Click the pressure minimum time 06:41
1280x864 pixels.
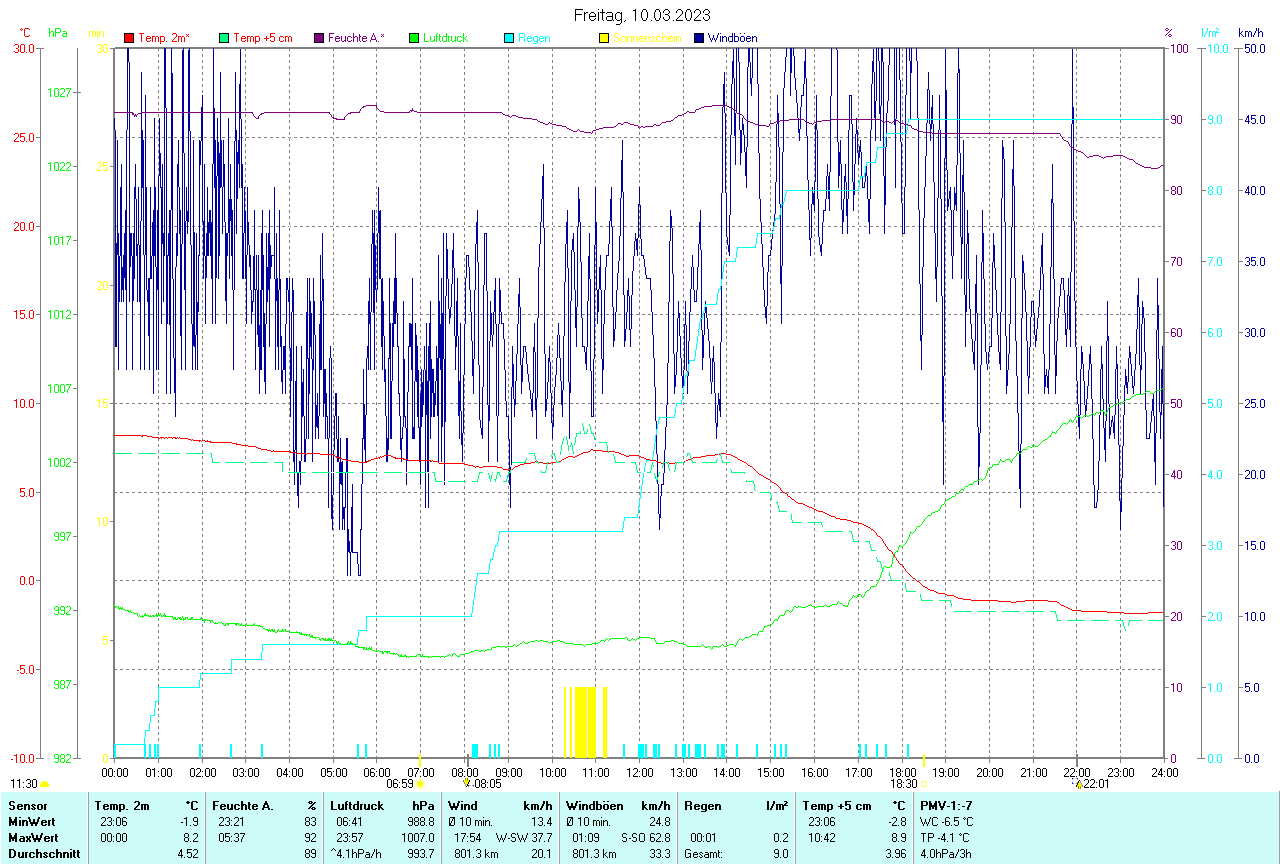[351, 821]
